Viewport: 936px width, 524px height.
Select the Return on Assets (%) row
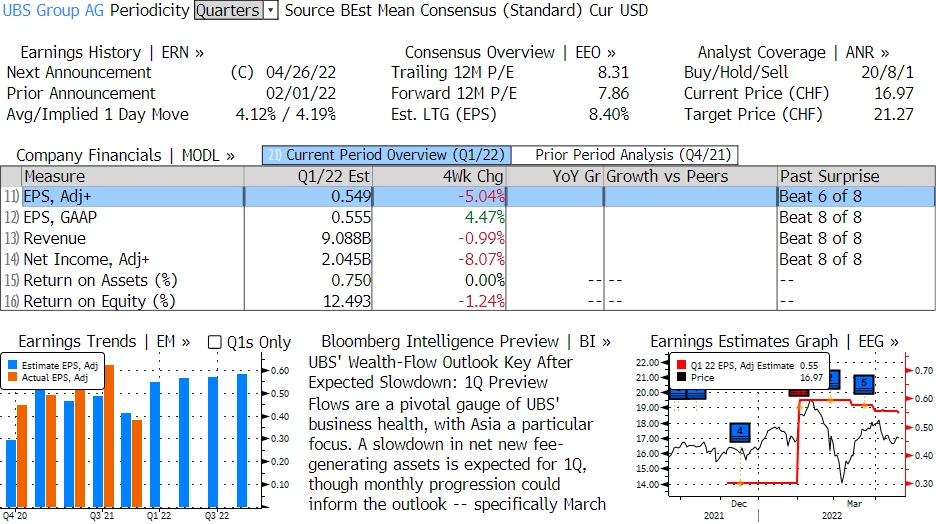467,280
